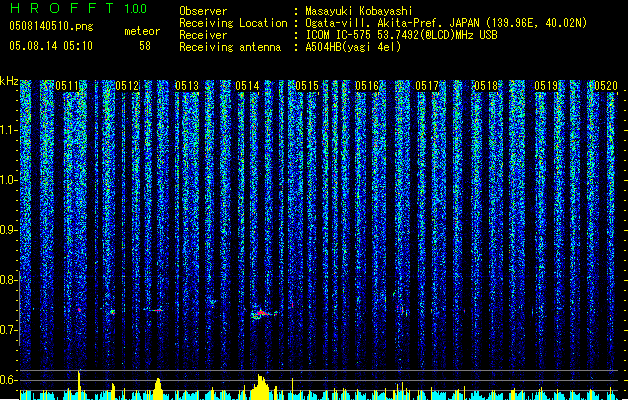Image resolution: width=629 pixels, height=400 pixels.
Task: Click the meteor echo near 0517
Action: (x=402, y=310)
